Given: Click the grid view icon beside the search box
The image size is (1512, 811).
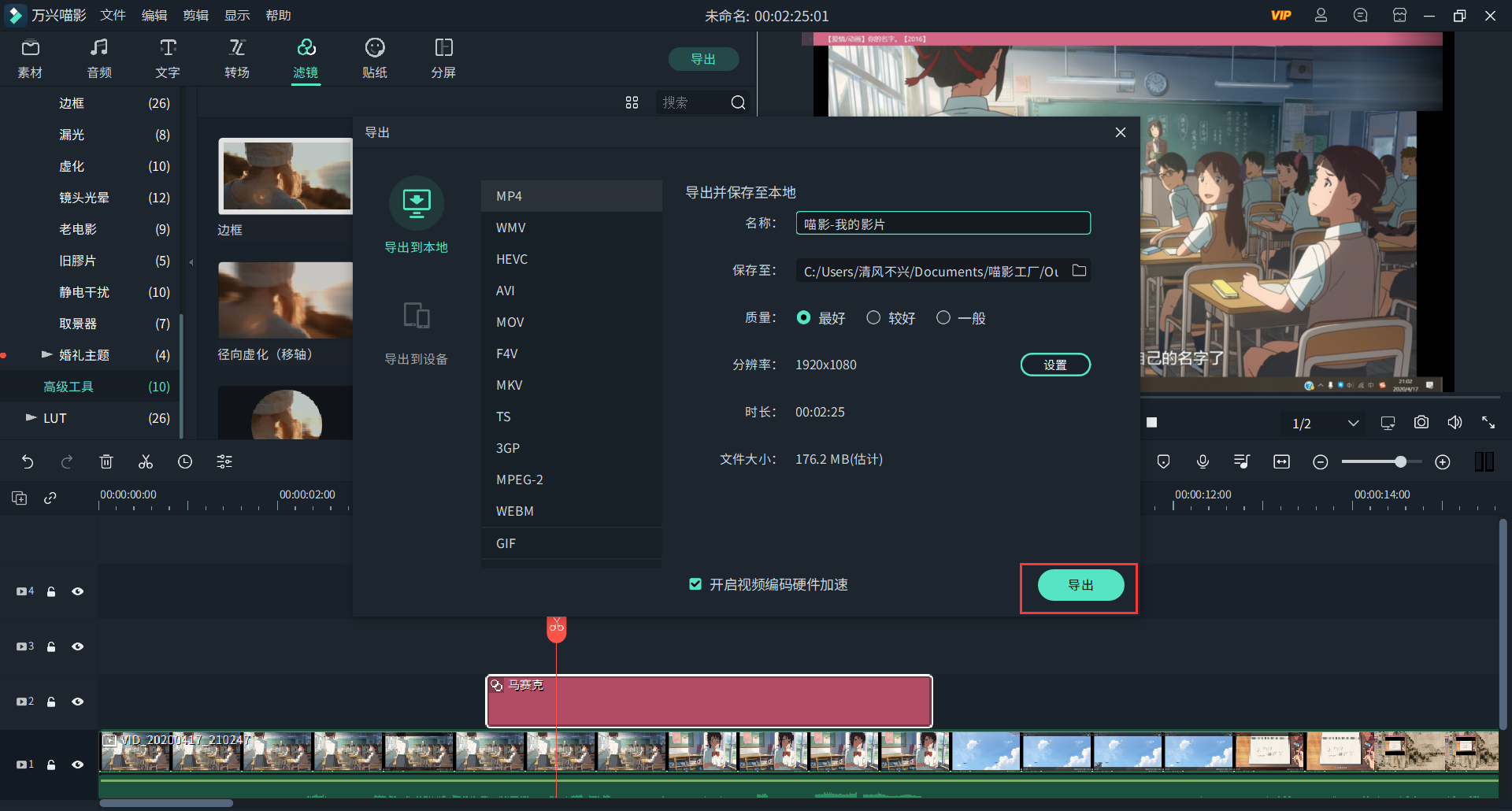Looking at the screenshot, I should pos(632,102).
